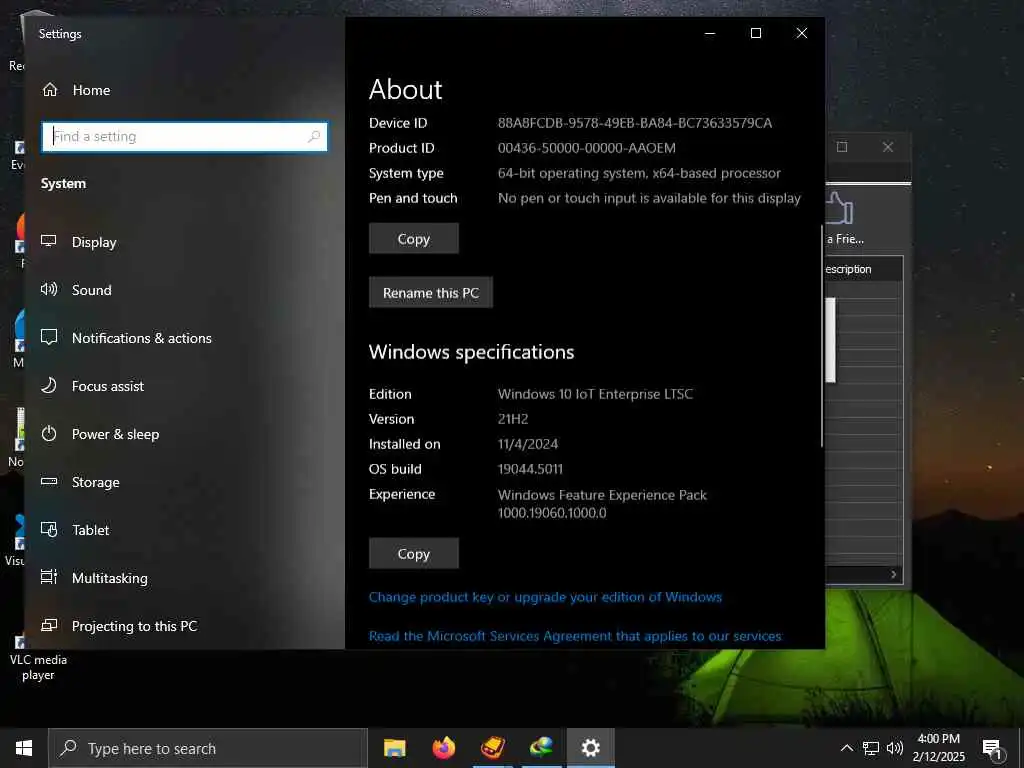Click the 64-bit operating system text

pos(639,173)
